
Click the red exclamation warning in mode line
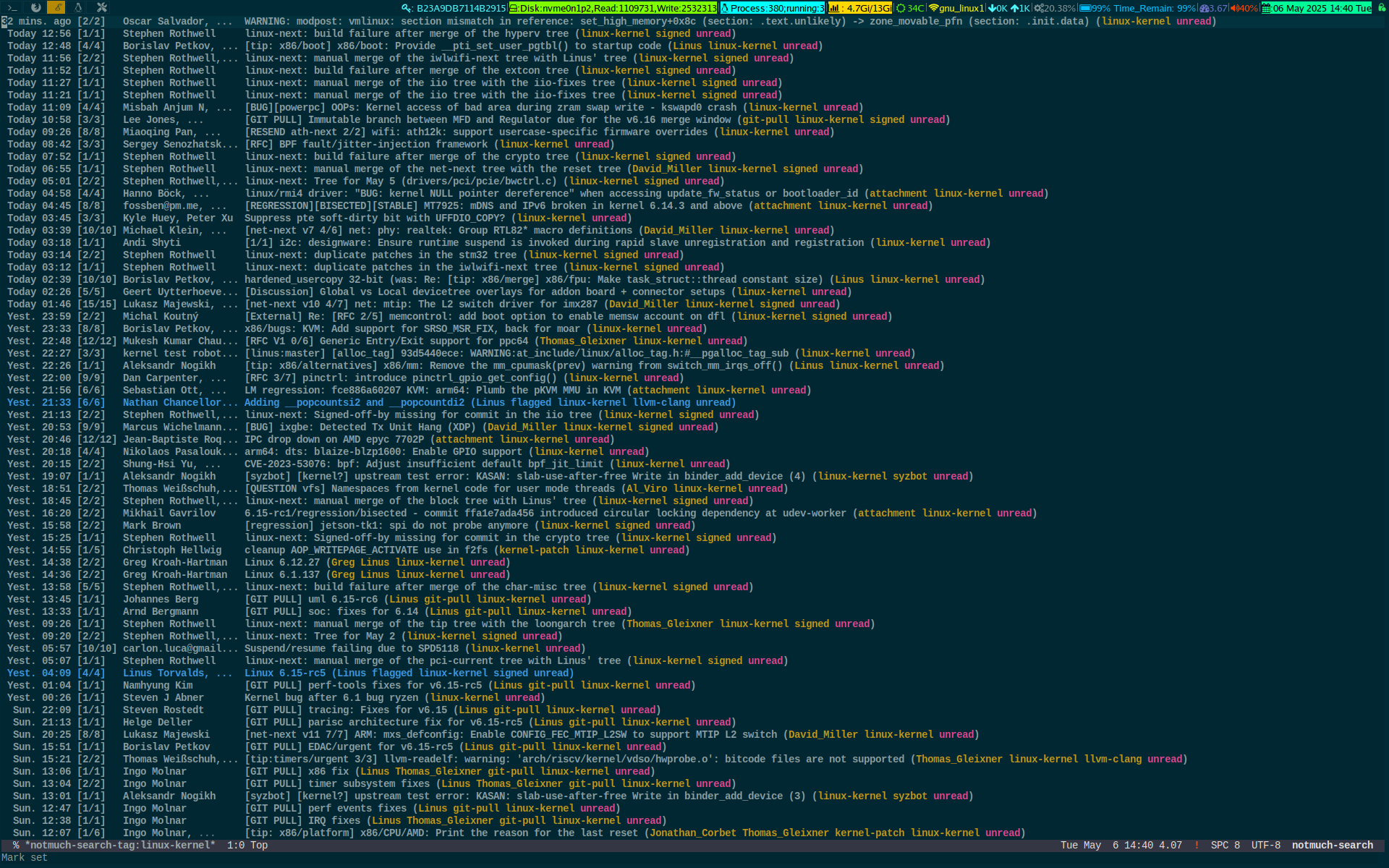point(1197,845)
